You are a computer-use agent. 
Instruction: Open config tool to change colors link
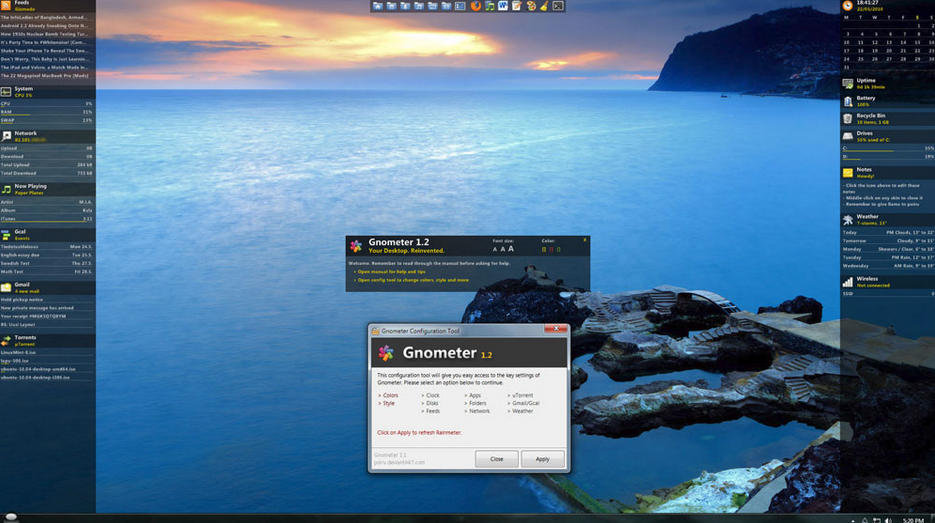(413, 280)
